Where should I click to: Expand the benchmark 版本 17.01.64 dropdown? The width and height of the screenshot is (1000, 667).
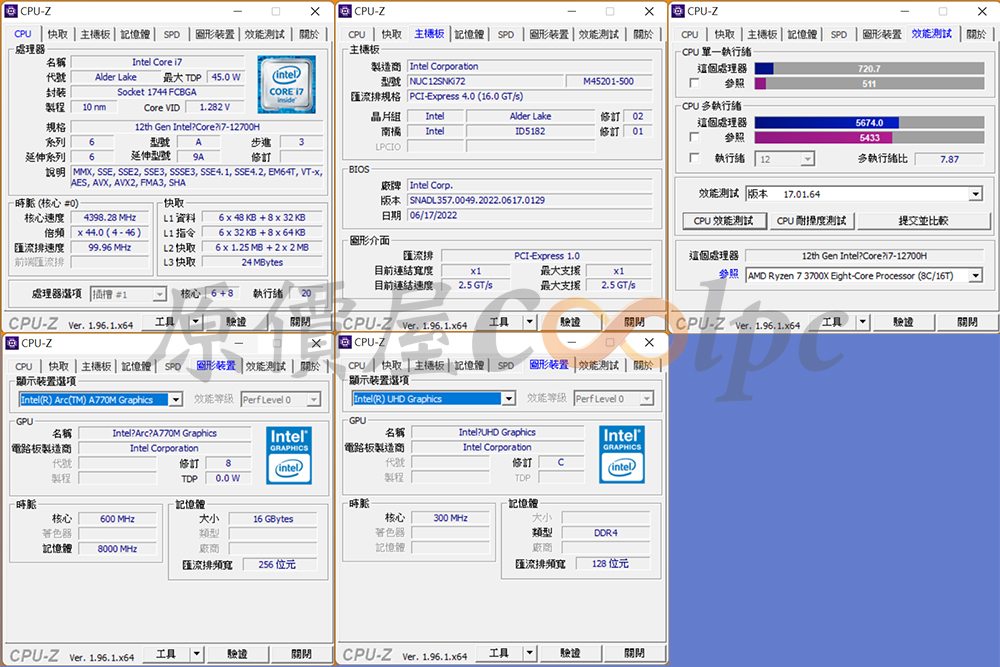tap(976, 194)
